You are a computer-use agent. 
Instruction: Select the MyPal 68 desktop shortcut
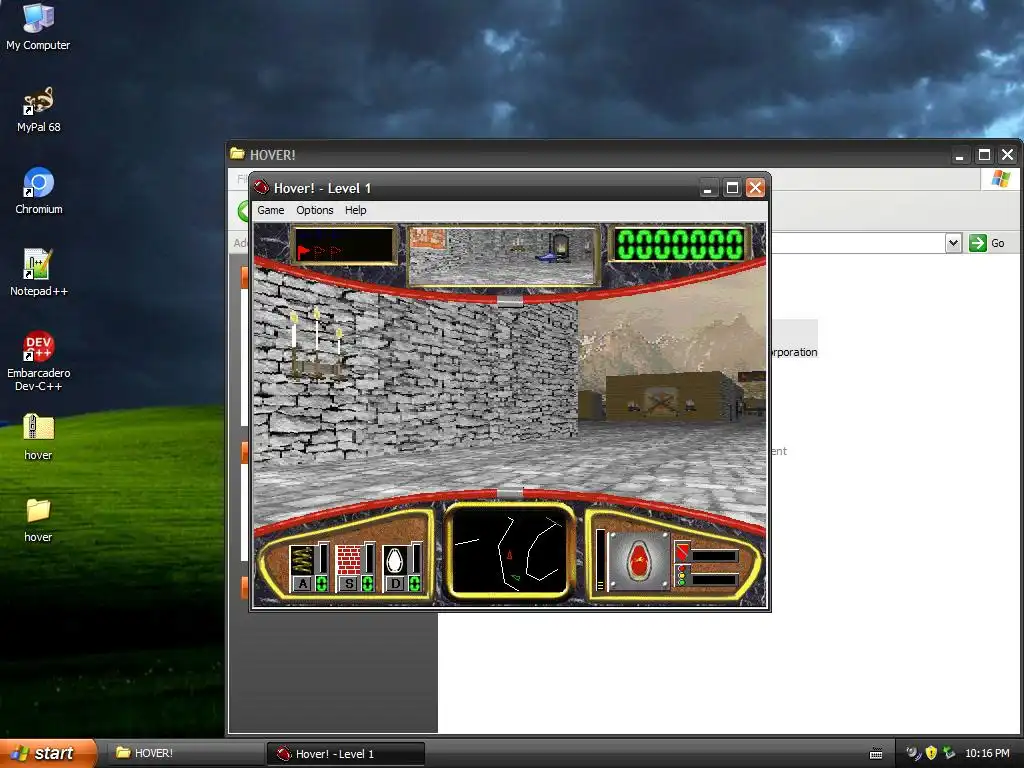tap(38, 110)
